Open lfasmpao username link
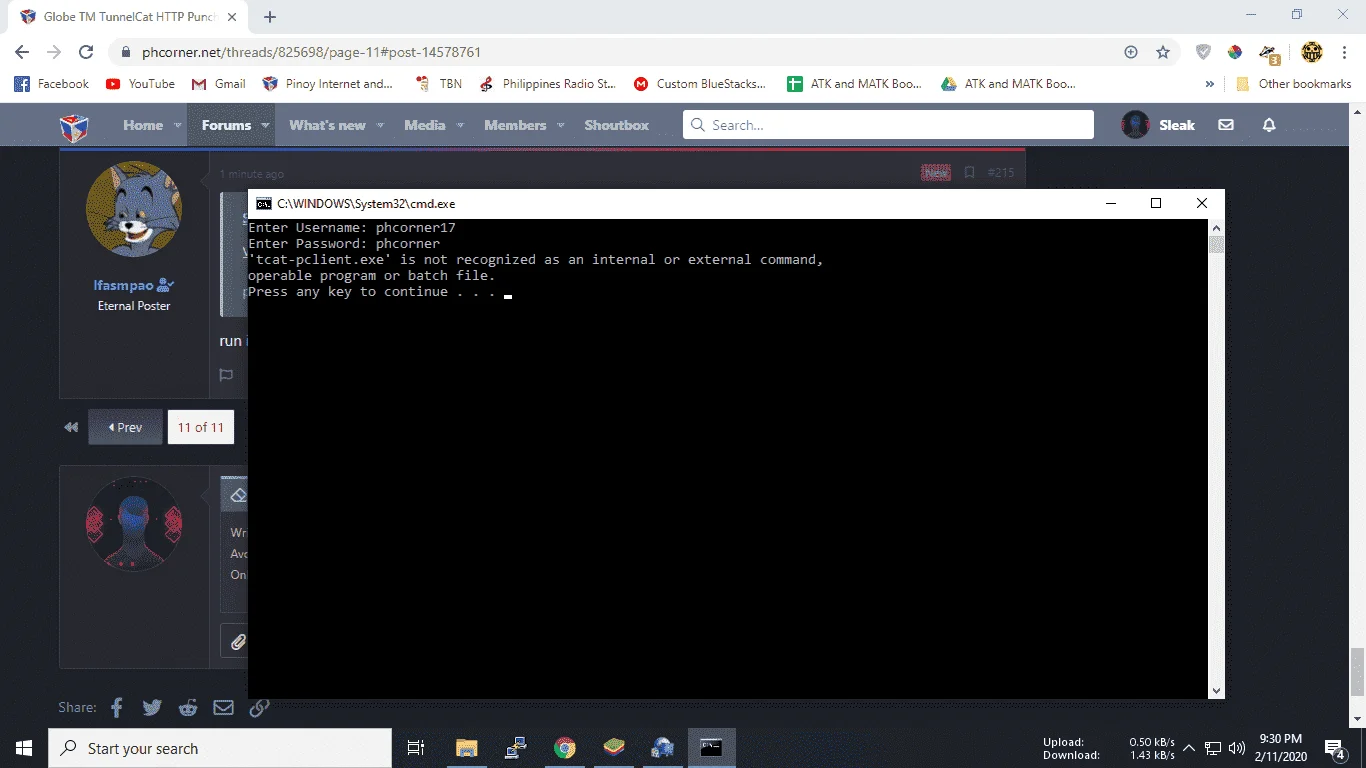This screenshot has height=768, width=1366. [x=126, y=285]
